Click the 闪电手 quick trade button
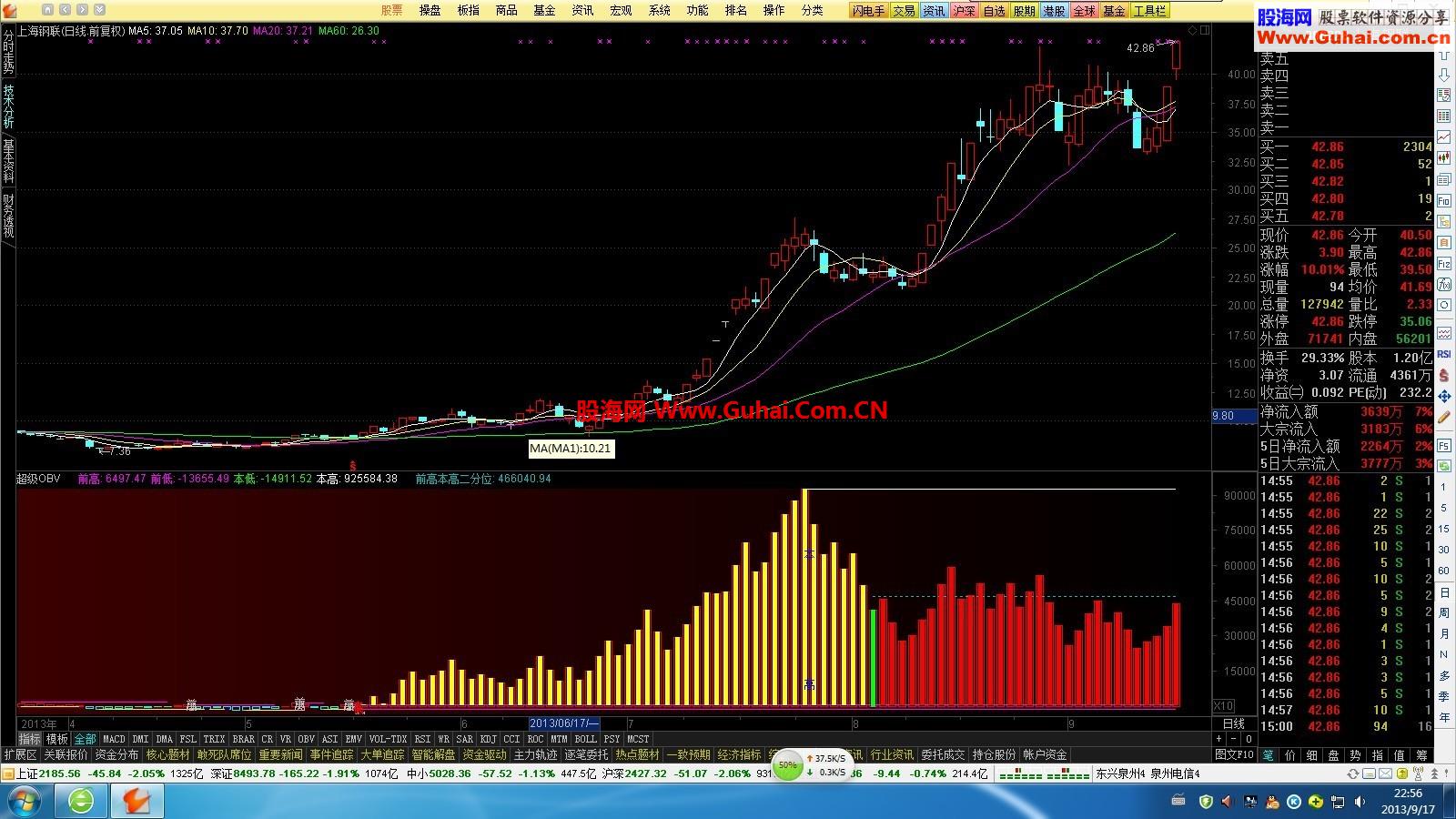This screenshot has height=819, width=1456. (868, 11)
